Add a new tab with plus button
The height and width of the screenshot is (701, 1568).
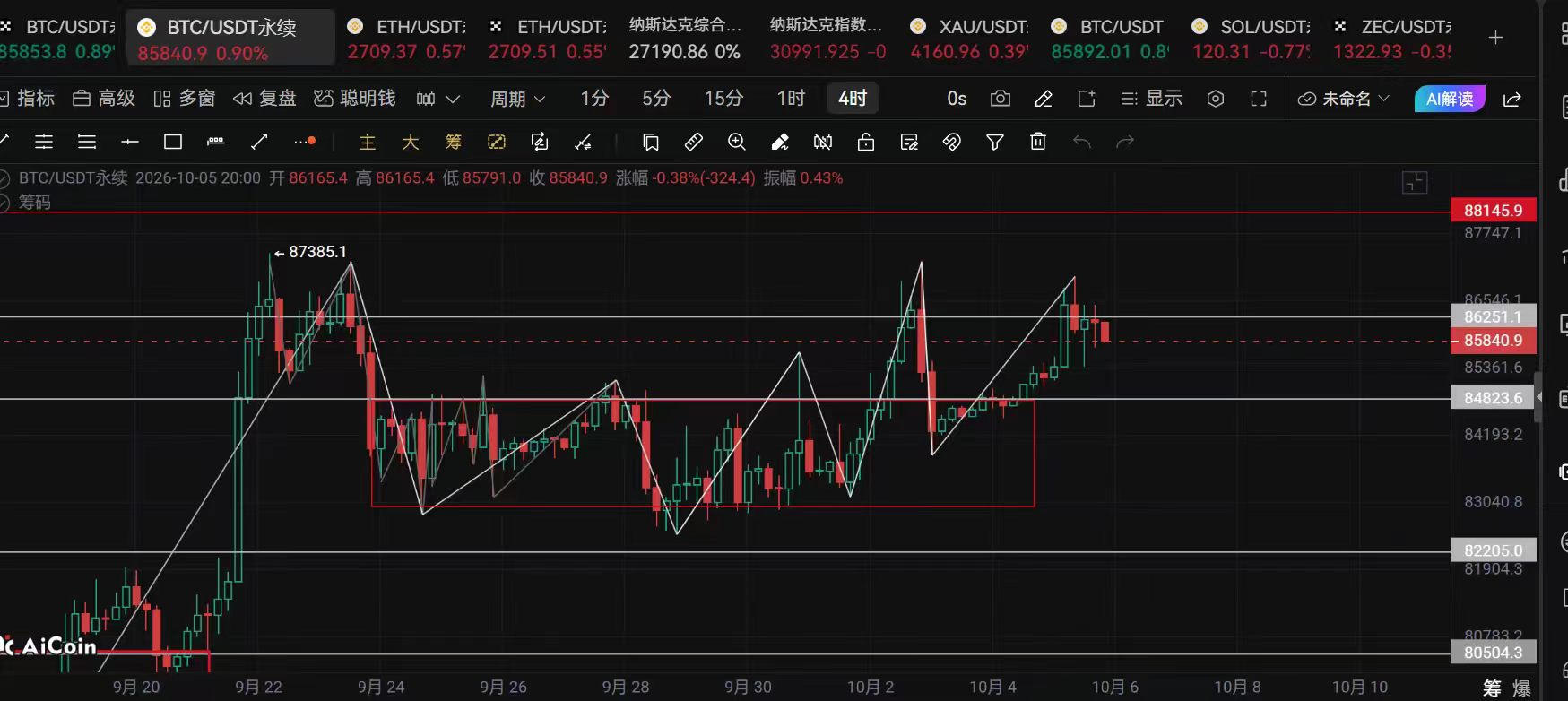click(x=1495, y=38)
